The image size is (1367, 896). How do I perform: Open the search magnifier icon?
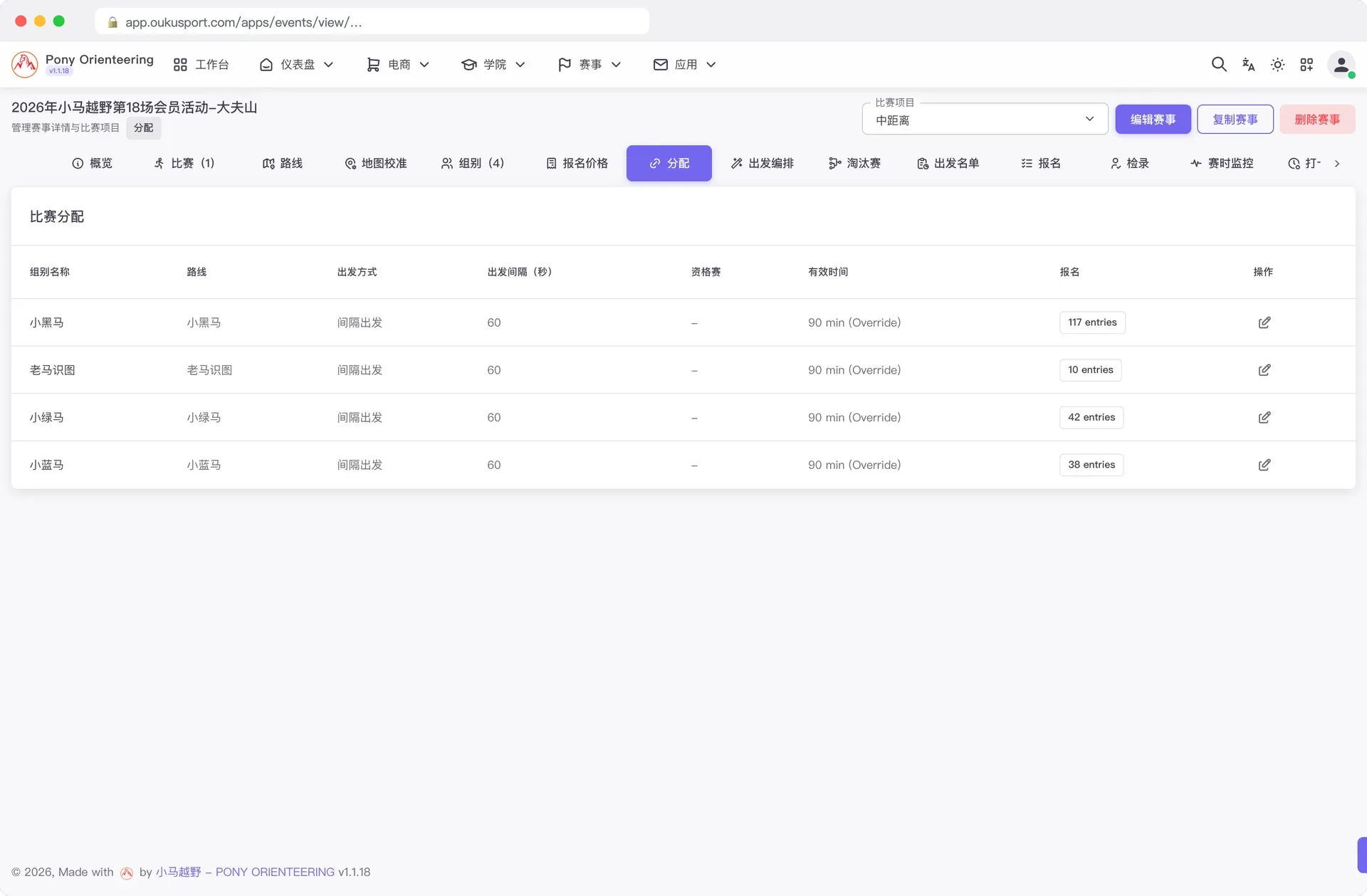point(1219,65)
